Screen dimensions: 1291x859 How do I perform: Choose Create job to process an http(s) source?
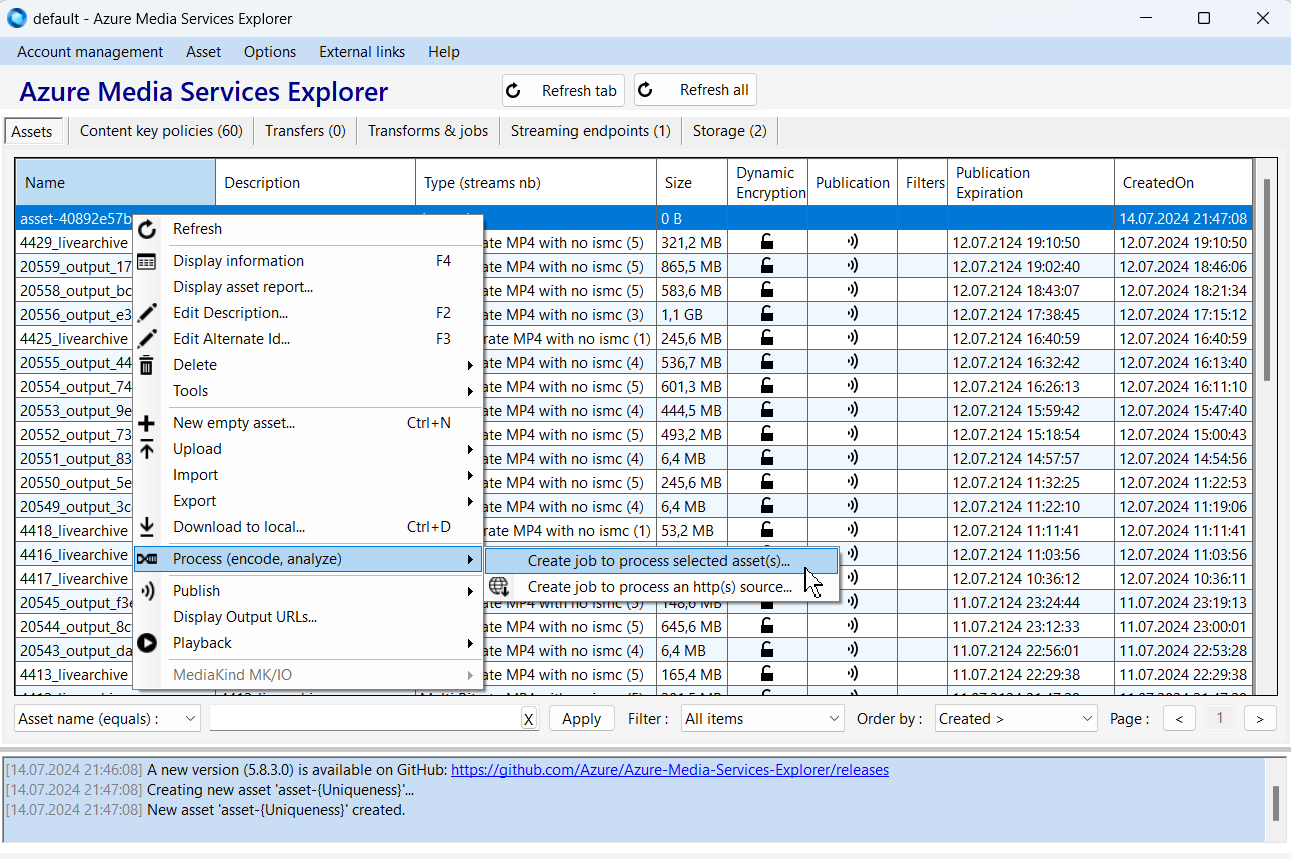[661, 587]
